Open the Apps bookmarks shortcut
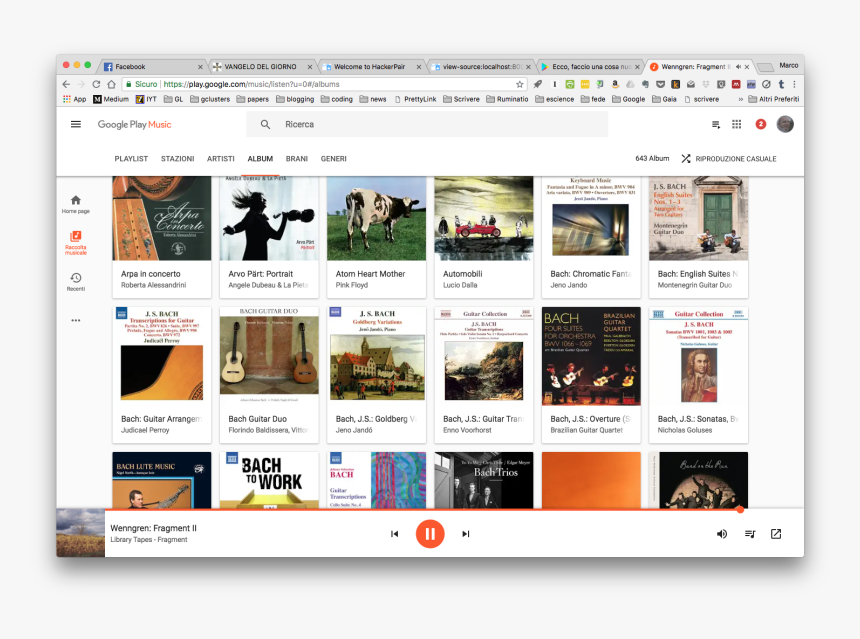 [75, 99]
